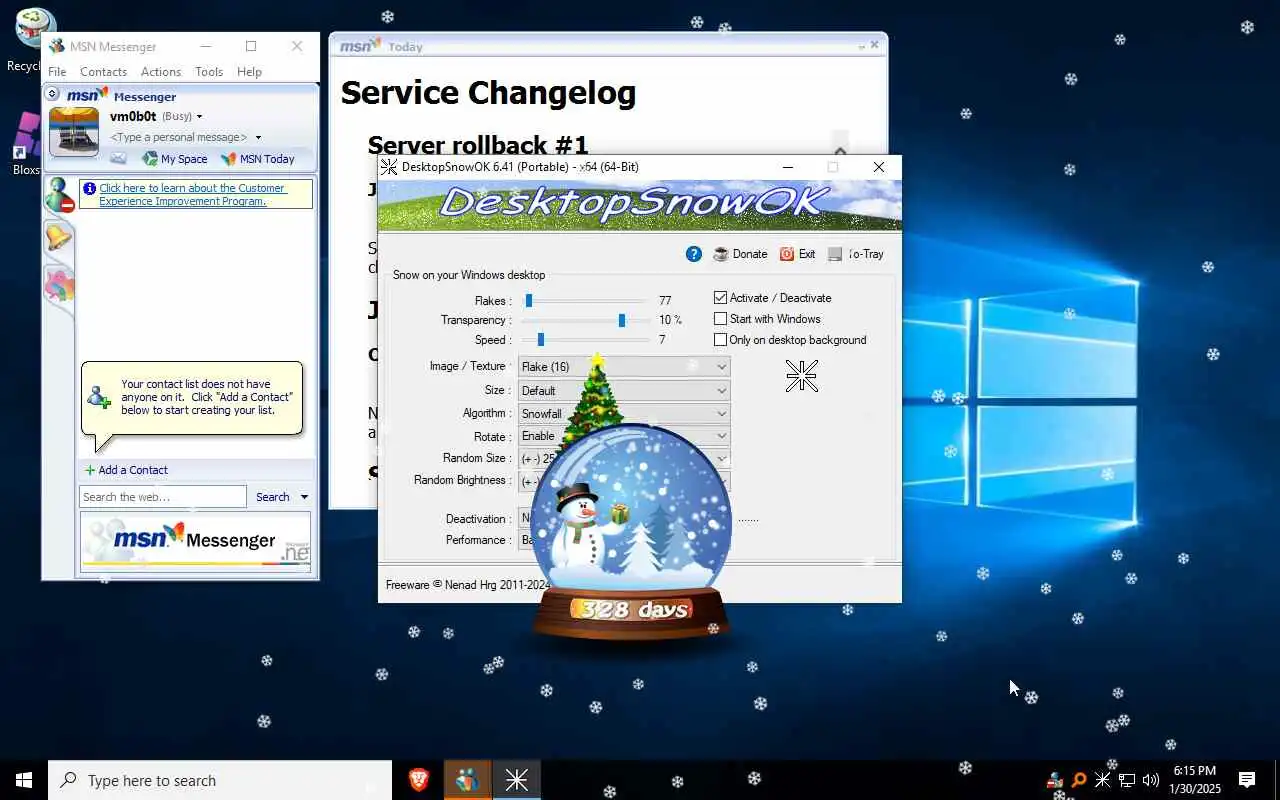The image size is (1280, 800).
Task: Open the web Search options dropdown arrow
Action: (x=304, y=497)
